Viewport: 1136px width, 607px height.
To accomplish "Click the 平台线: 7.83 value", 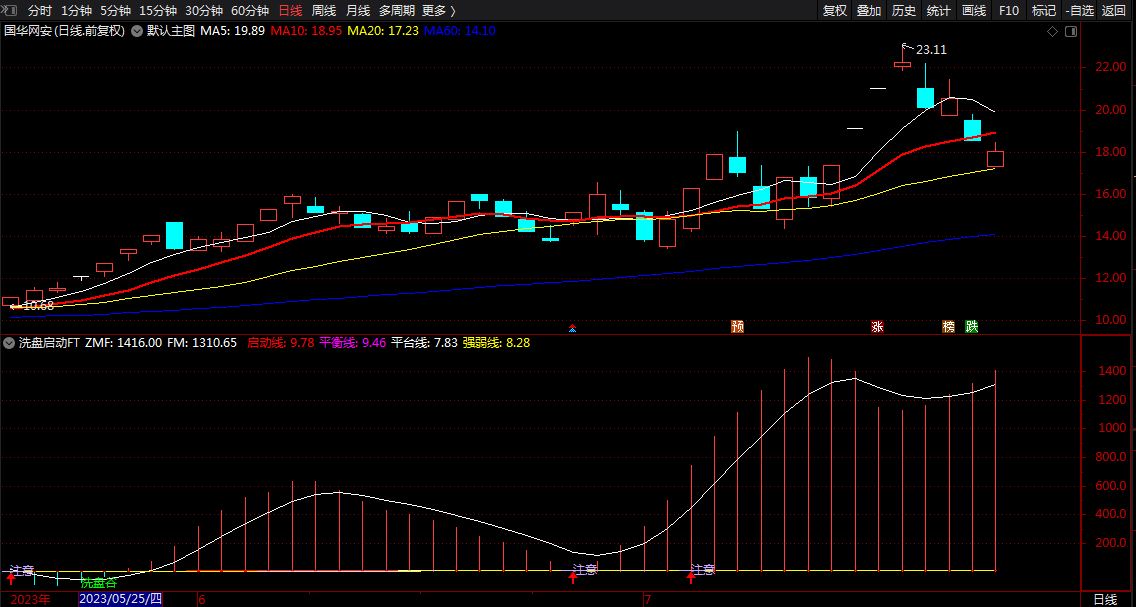I will [x=424, y=343].
